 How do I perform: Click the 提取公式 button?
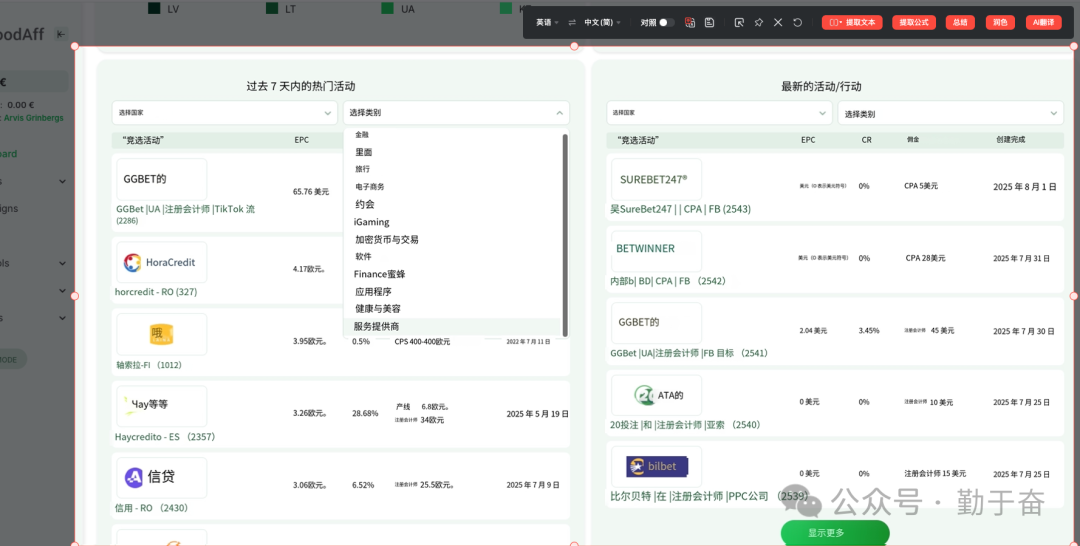(914, 23)
